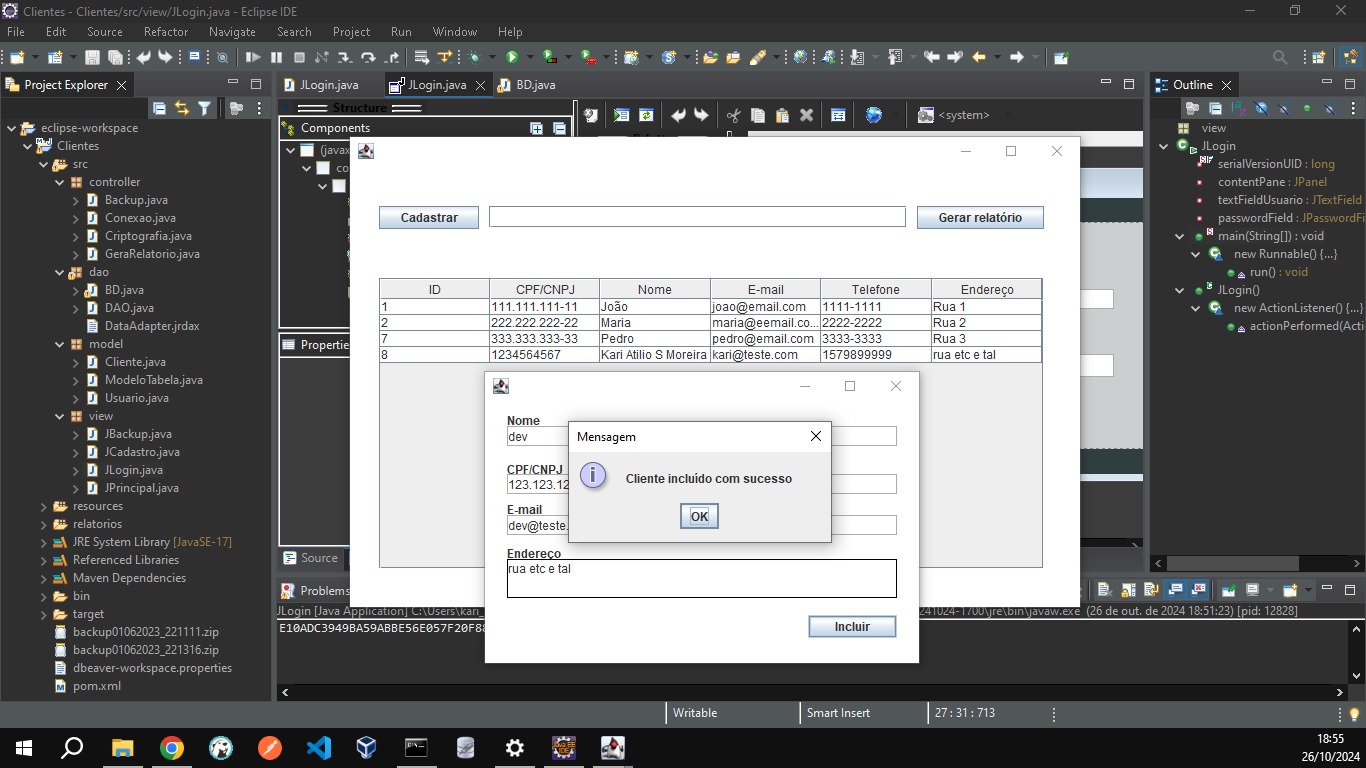Expand the resources folder node

[x=44, y=506]
